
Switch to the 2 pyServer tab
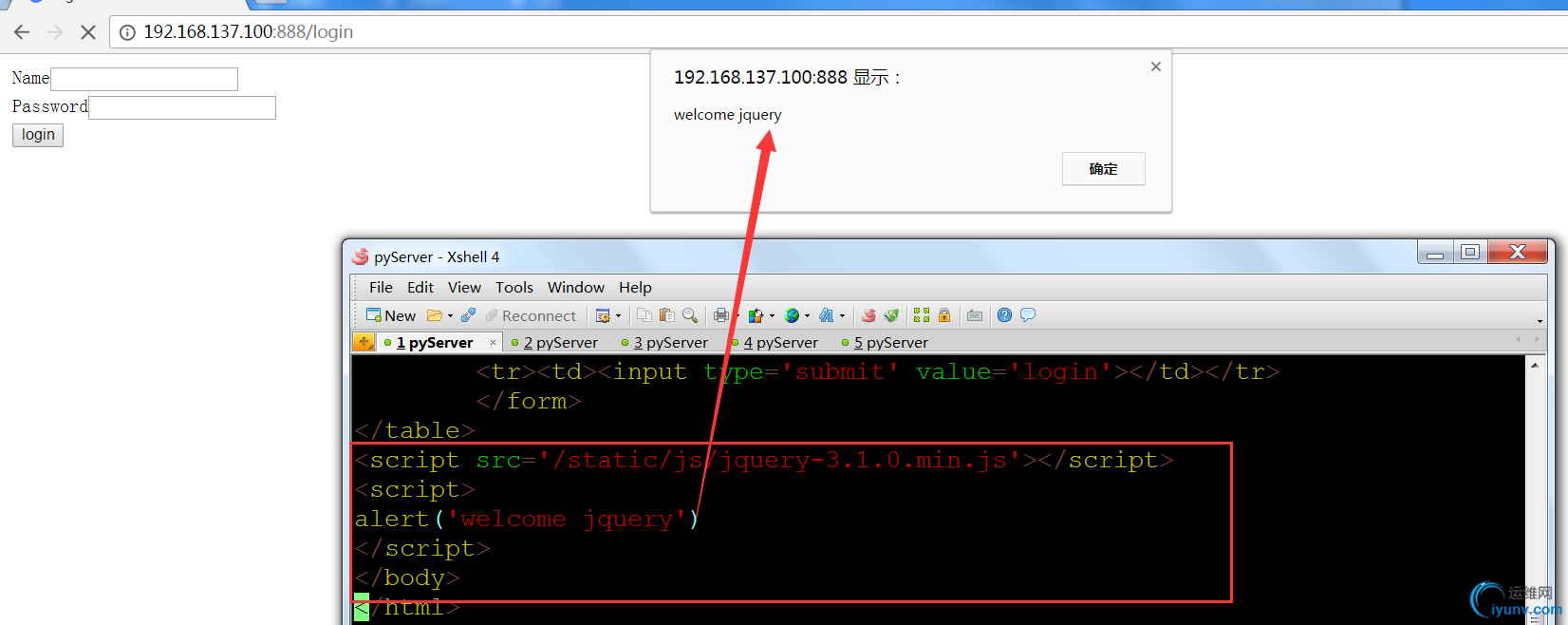pos(555,343)
